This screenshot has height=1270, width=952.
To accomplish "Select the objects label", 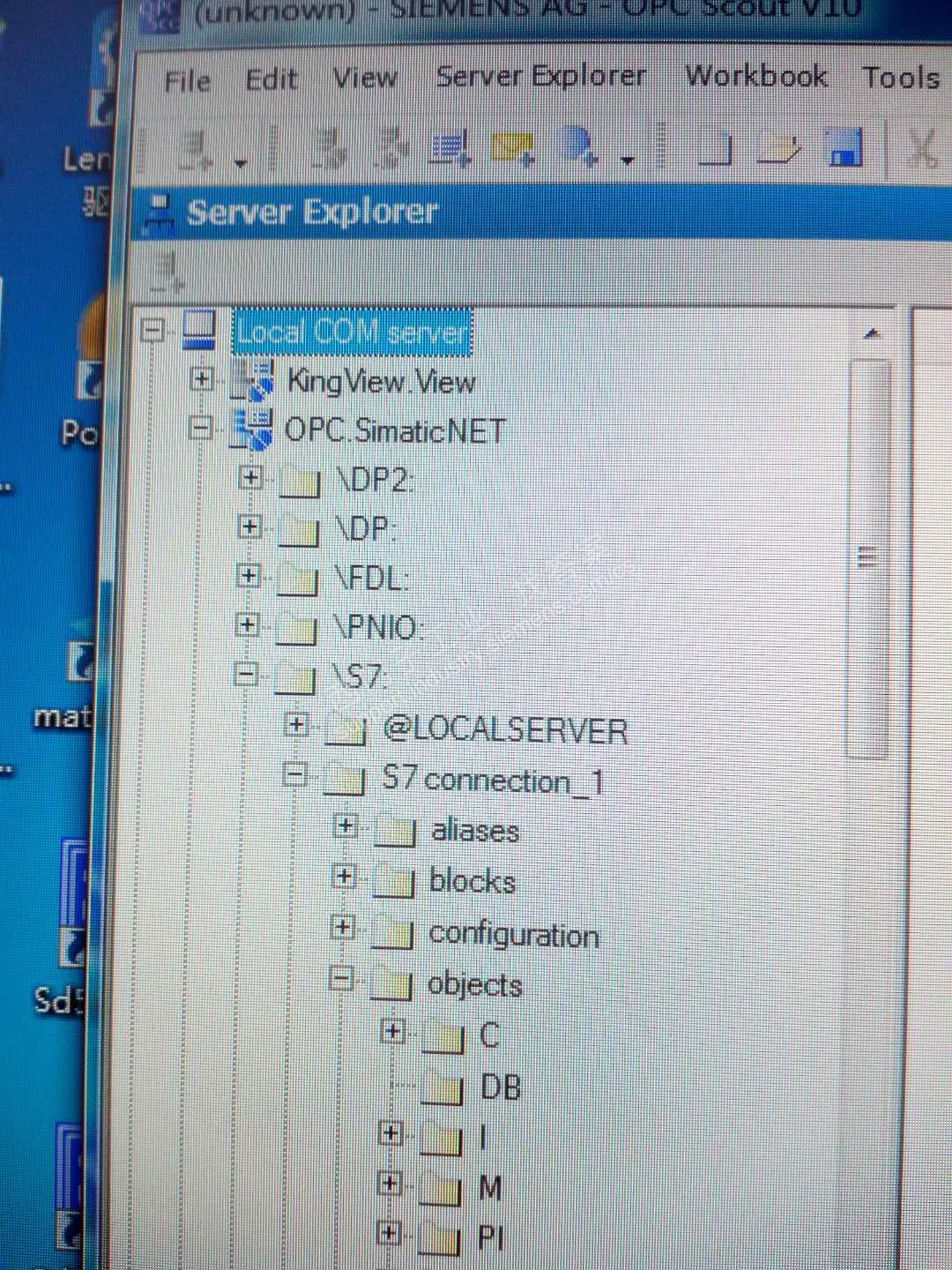I will tap(474, 984).
